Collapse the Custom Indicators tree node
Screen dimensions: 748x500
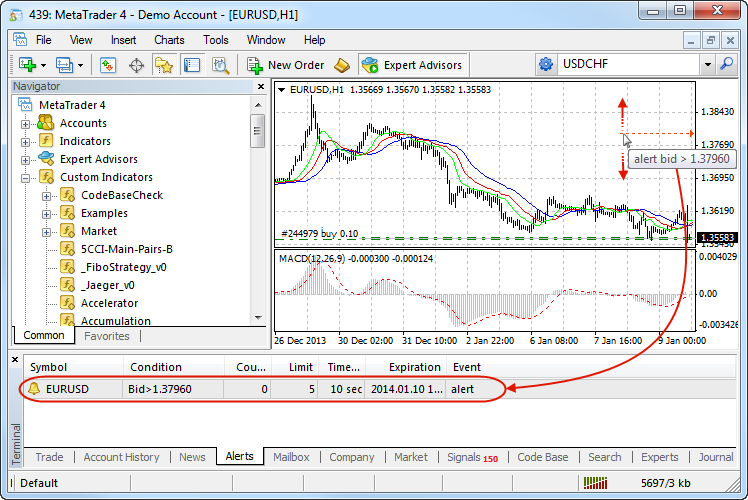click(26, 177)
